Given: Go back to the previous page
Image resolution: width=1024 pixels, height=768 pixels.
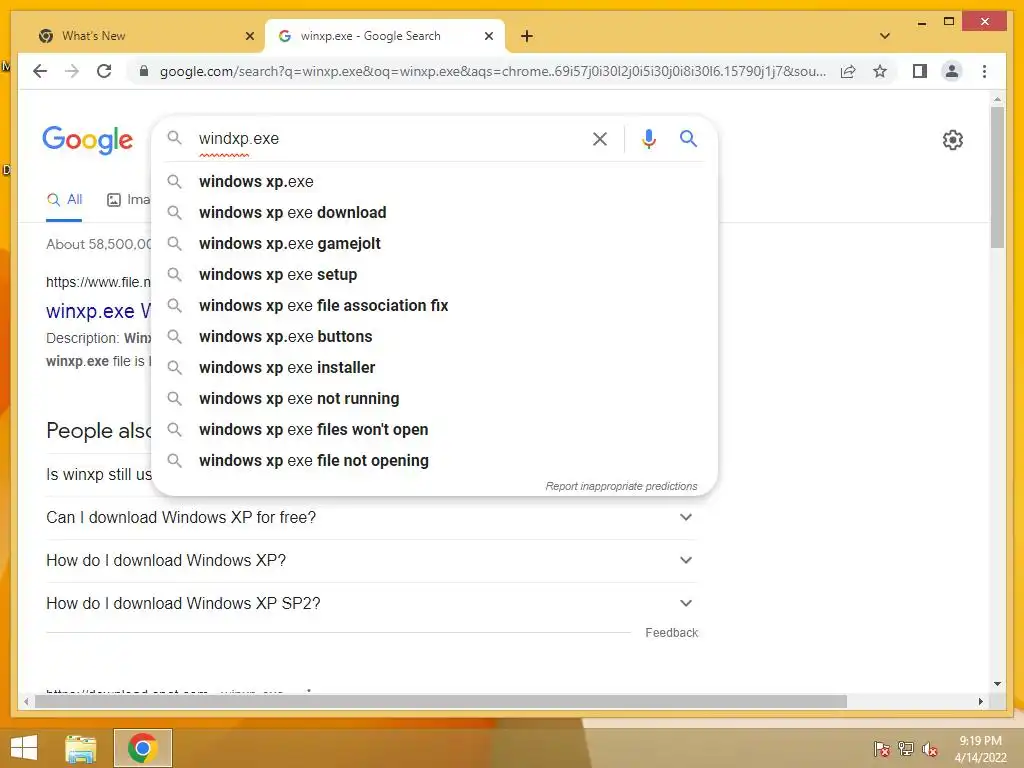Looking at the screenshot, I should click(40, 71).
